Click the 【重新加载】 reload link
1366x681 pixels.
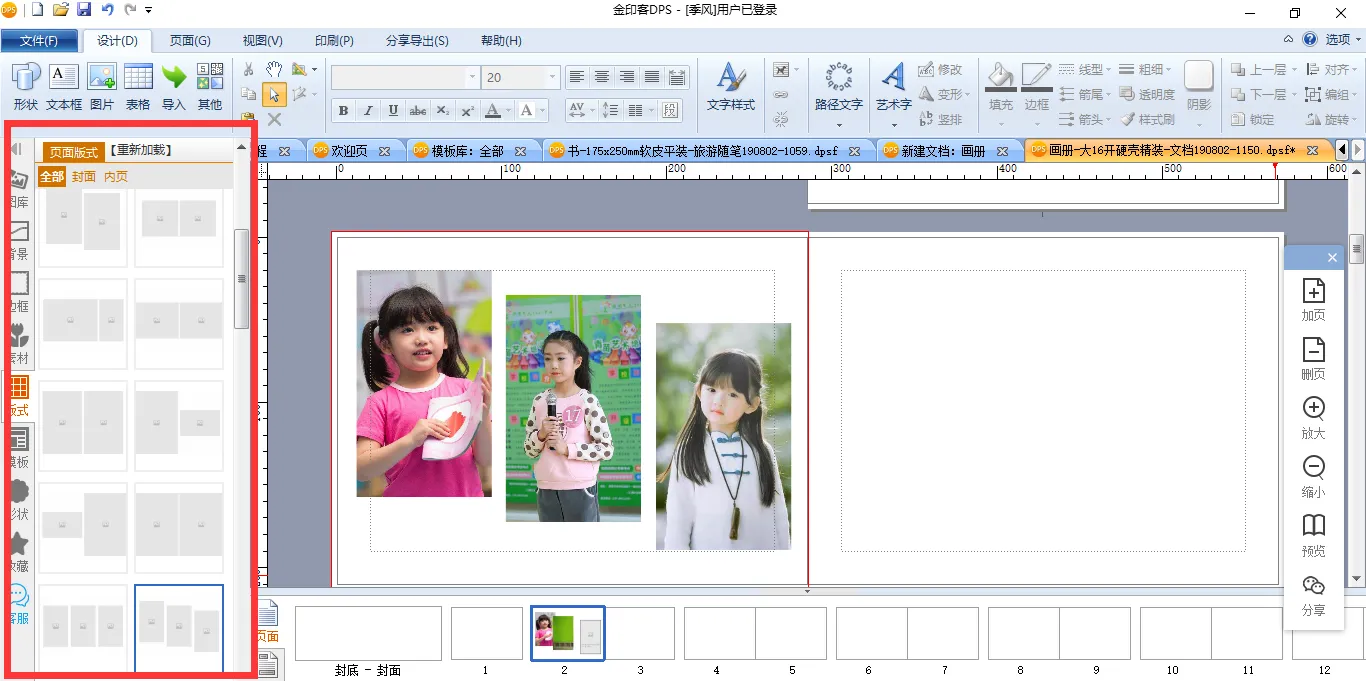pyautogui.click(x=141, y=151)
